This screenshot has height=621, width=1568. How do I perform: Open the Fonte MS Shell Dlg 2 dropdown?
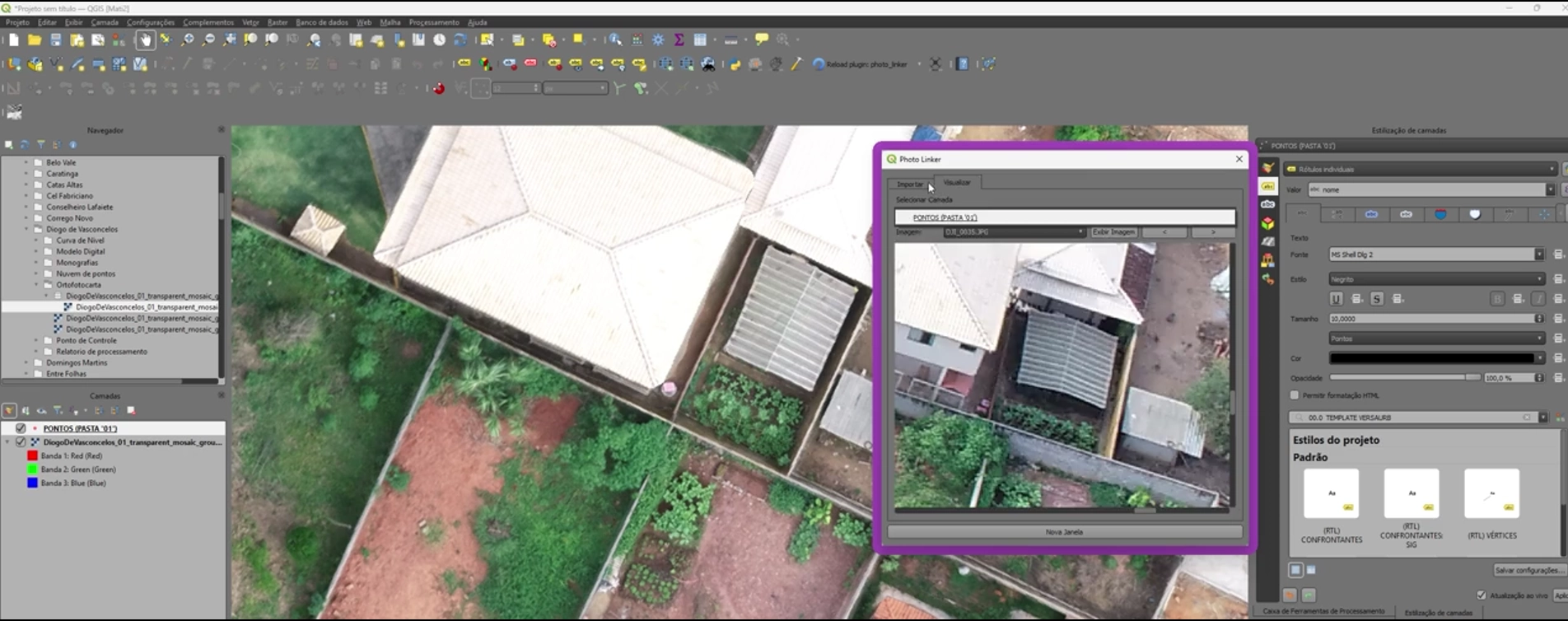(1435, 254)
